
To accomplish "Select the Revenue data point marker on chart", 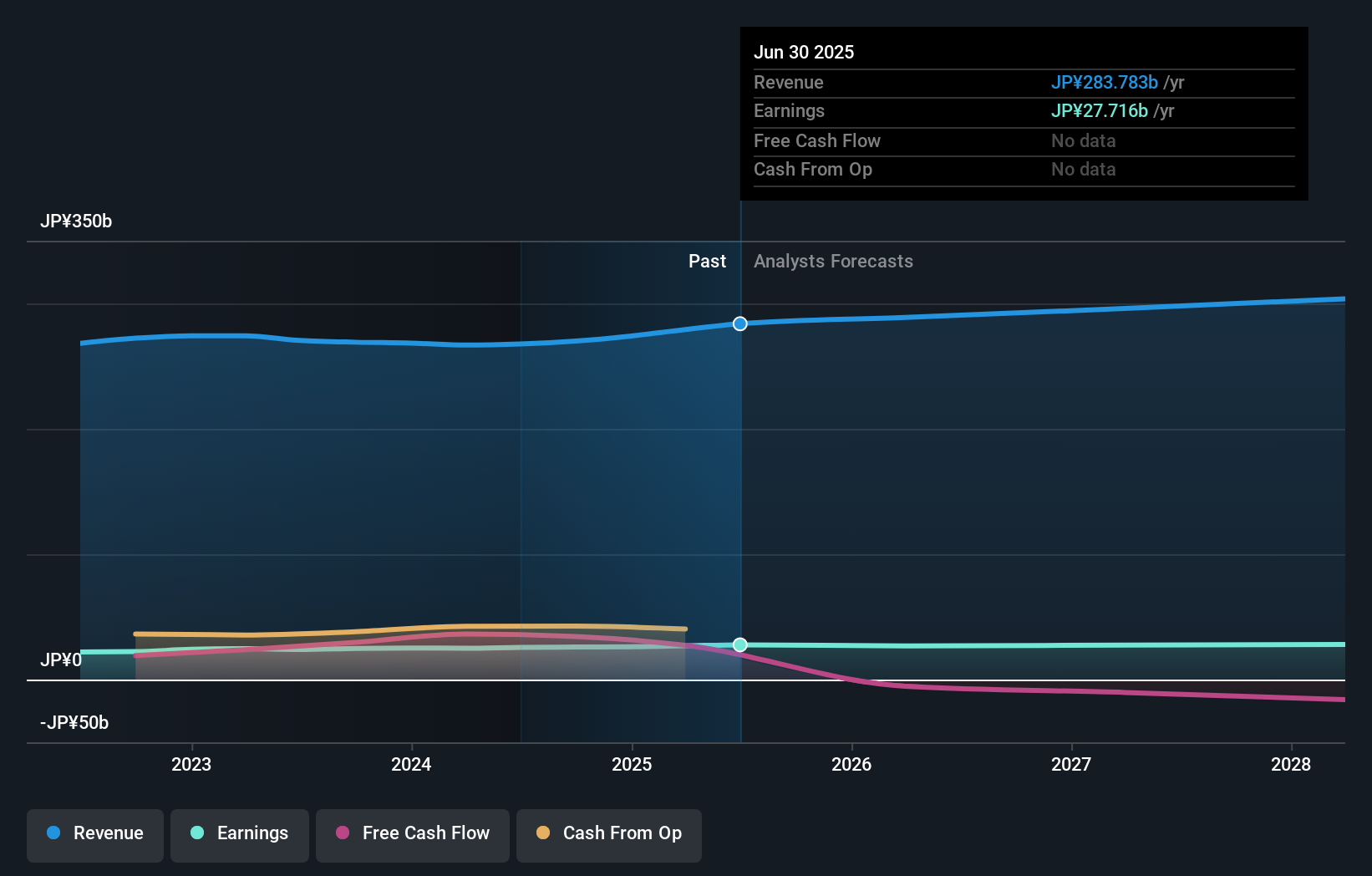I will point(739,323).
